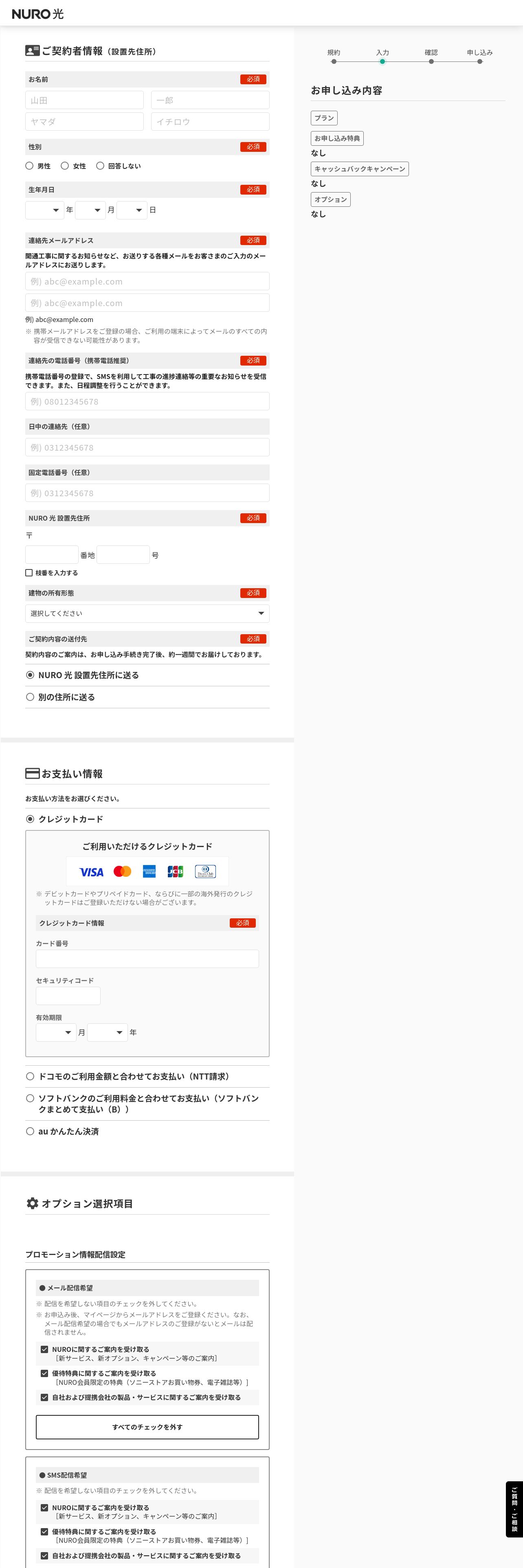This screenshot has height=1568, width=523.
Task: Uncheck mail 優待特典に関するご案内 checkbox
Action: click(44, 1373)
